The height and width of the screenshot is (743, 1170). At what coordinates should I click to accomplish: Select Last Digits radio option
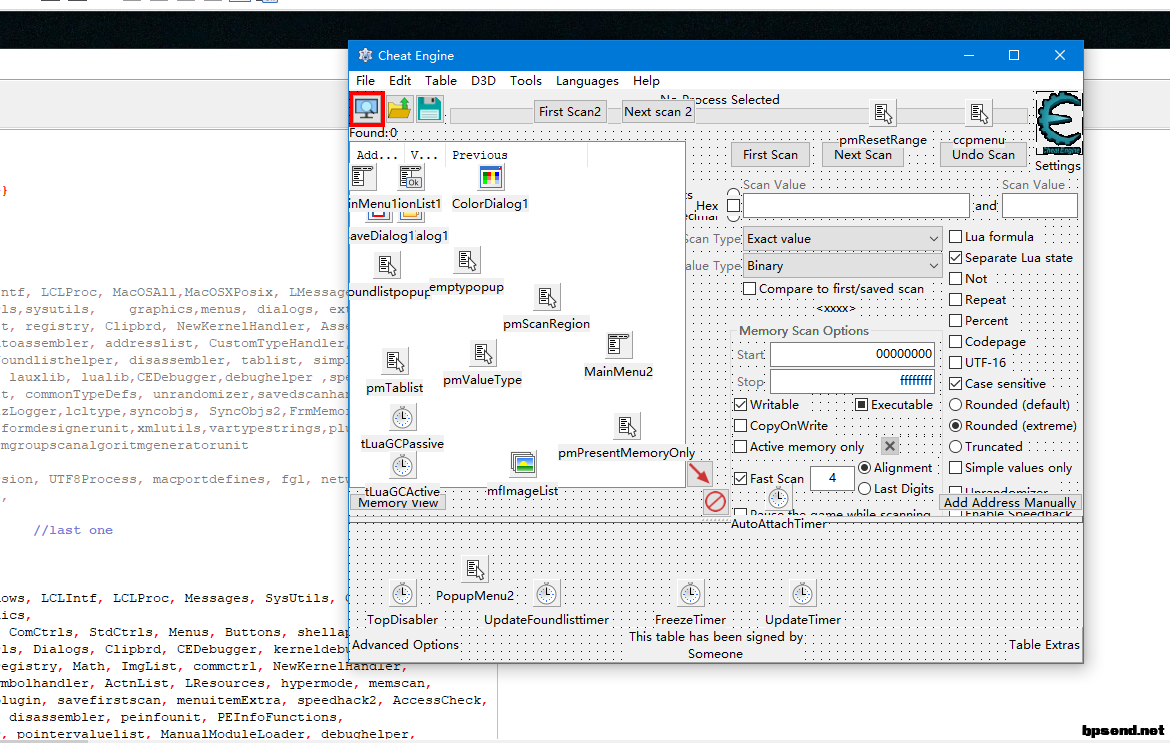864,488
